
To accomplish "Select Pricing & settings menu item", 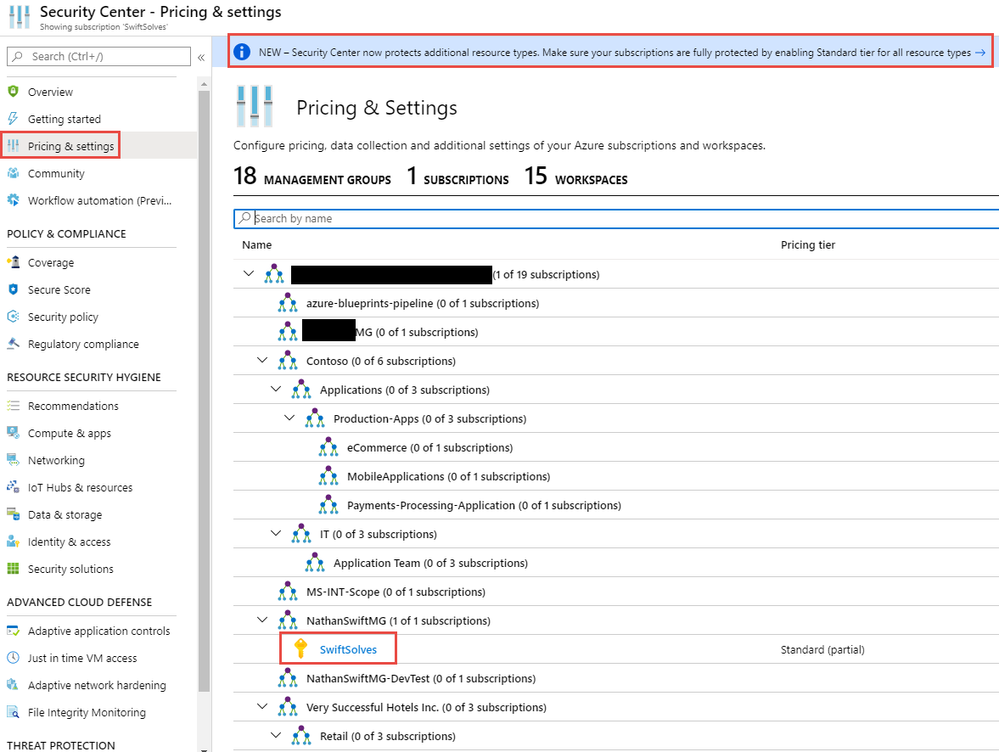I will click(x=71, y=147).
